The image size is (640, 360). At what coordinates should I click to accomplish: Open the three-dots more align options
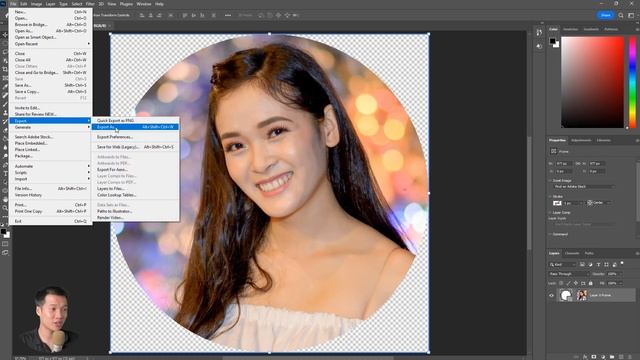228,15
